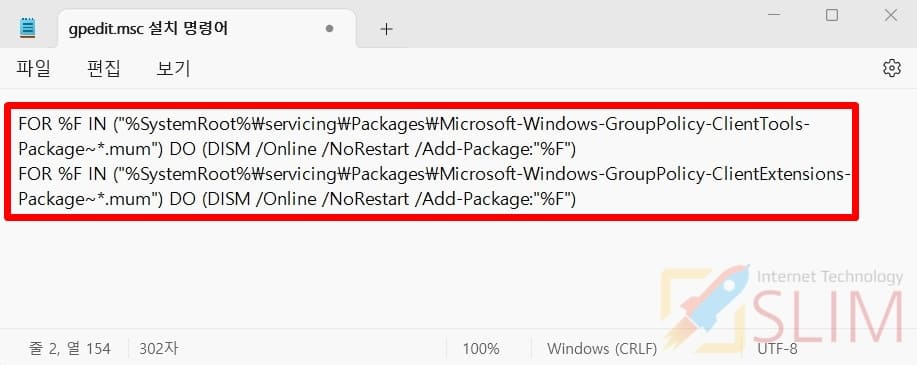The image size is (917, 365).
Task: Click the unsaved-changes dot on the tab
Action: [x=329, y=28]
